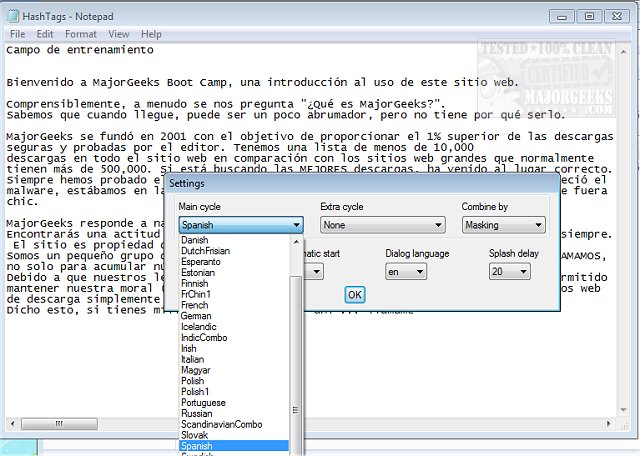The height and width of the screenshot is (456, 640).
Task: Close the HashTags Notepad window
Action: pos(617,17)
